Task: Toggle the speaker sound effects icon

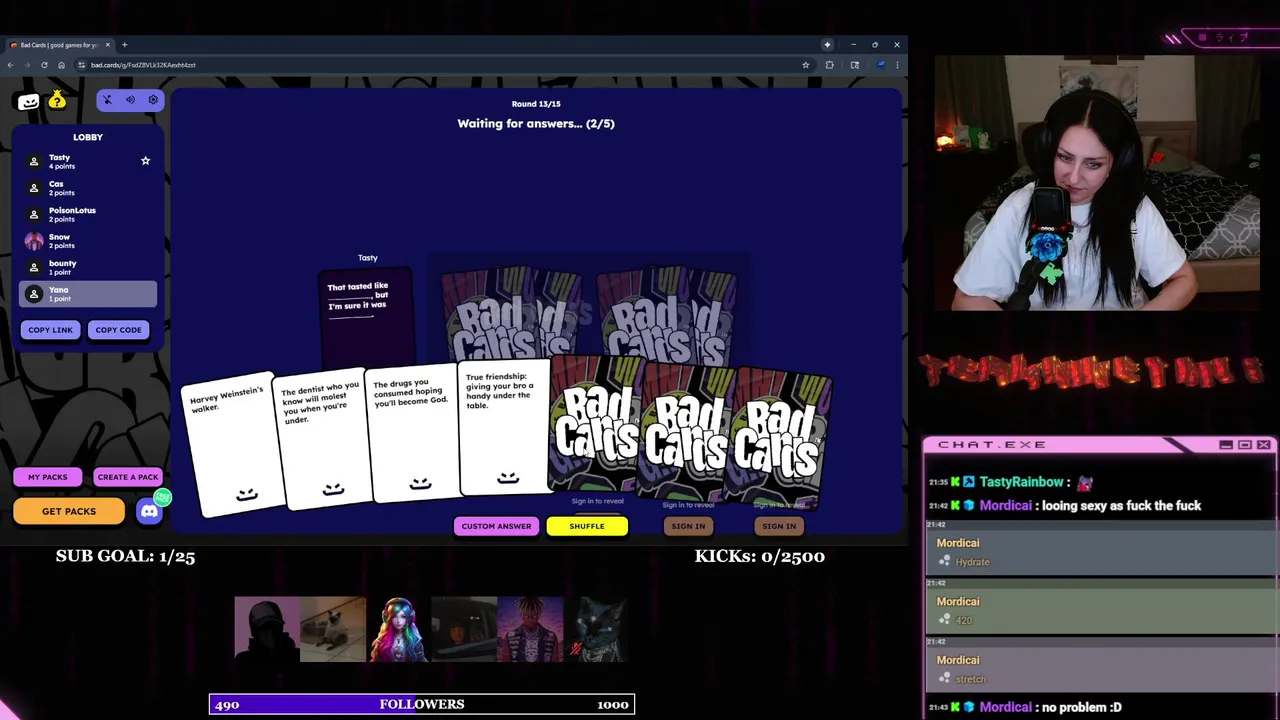Action: (130, 100)
